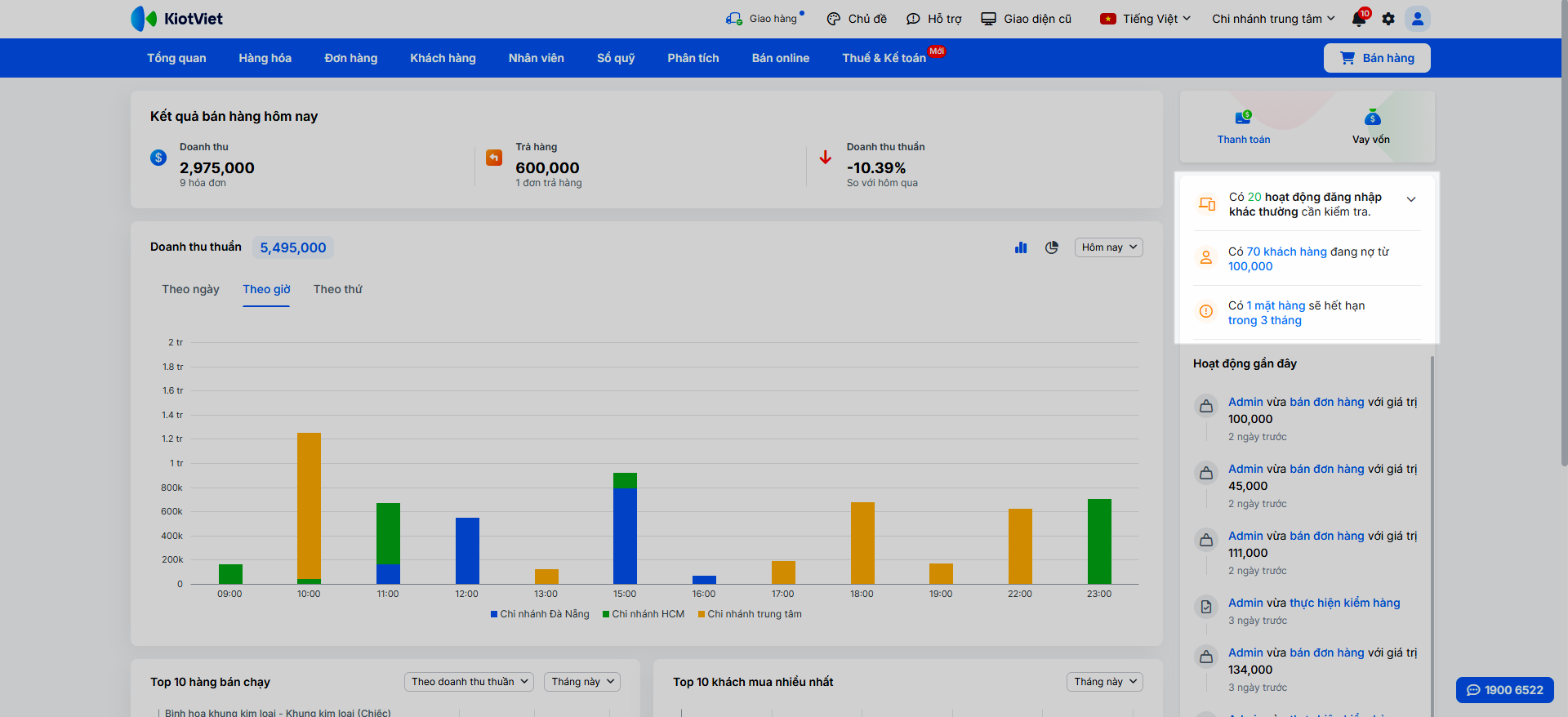Switch to the Theo ngày tab

coord(190,289)
